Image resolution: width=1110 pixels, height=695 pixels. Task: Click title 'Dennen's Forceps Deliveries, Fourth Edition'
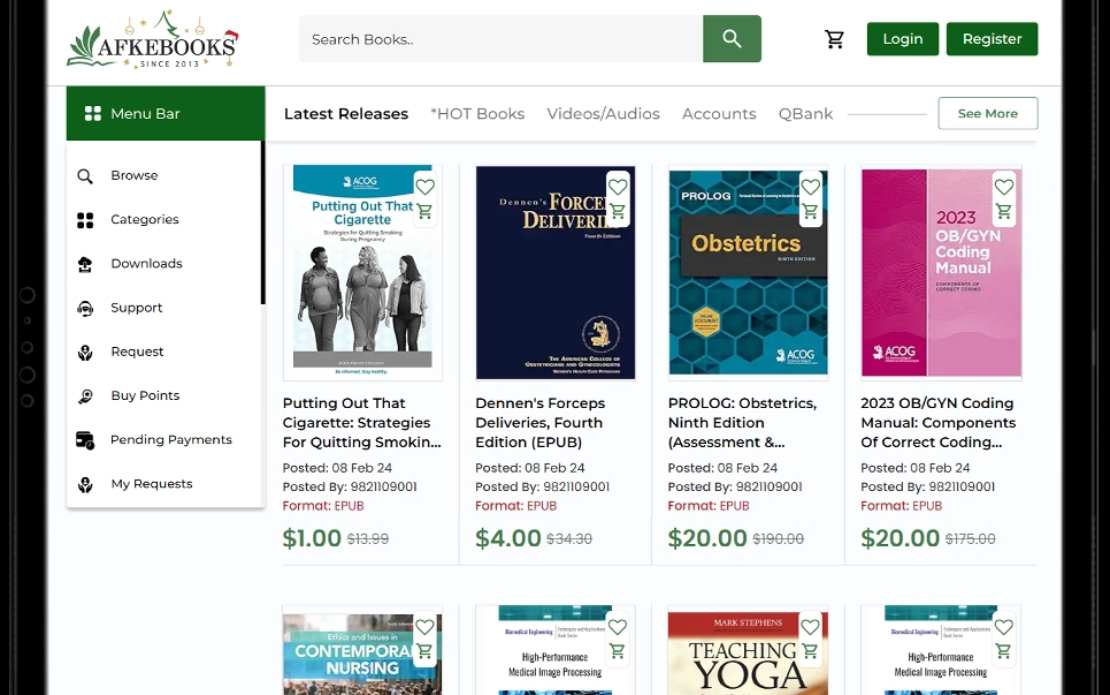pos(539,423)
